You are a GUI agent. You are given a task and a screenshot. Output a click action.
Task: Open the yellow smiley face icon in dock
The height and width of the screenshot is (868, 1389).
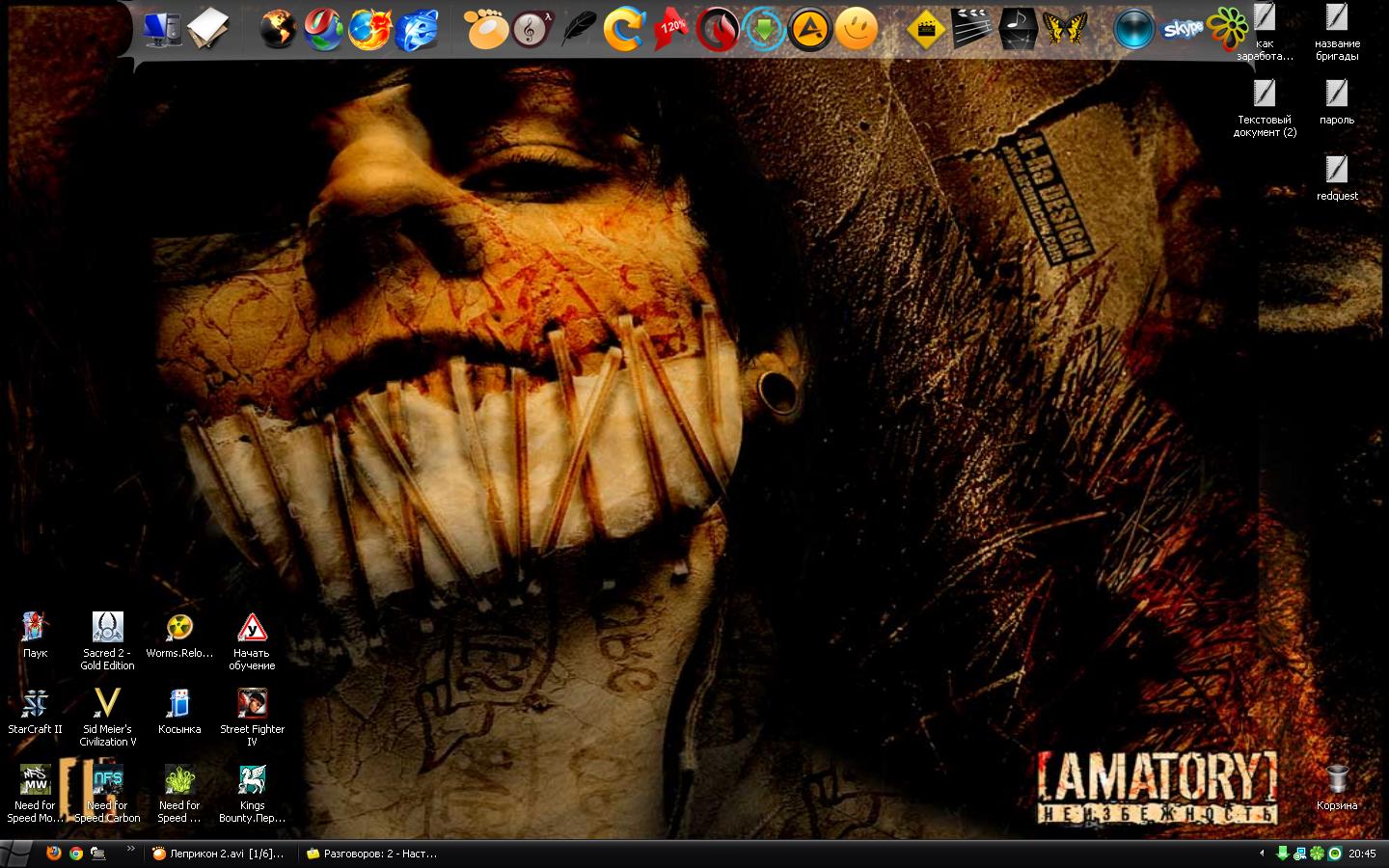click(856, 29)
